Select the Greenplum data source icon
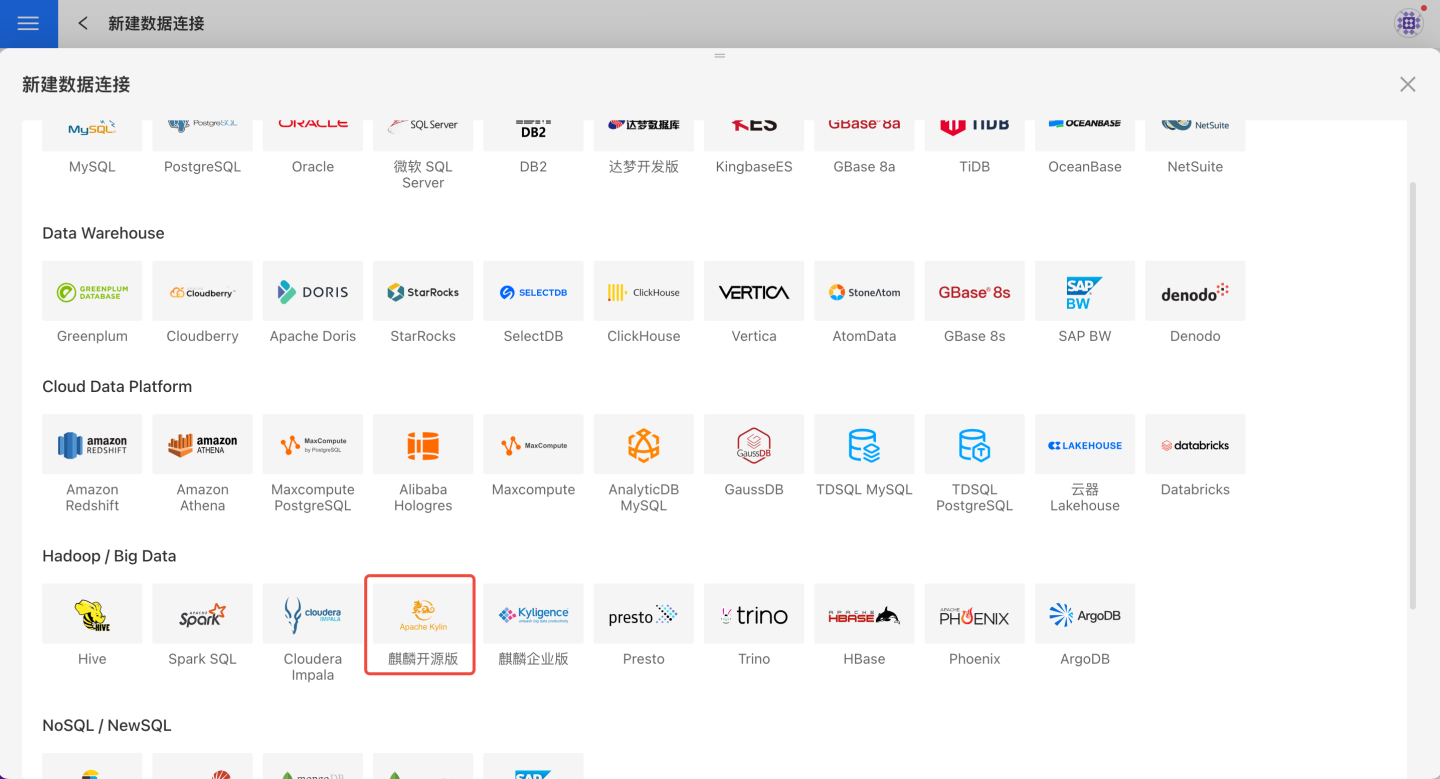Viewport: 1440px width, 779px height. tap(92, 292)
